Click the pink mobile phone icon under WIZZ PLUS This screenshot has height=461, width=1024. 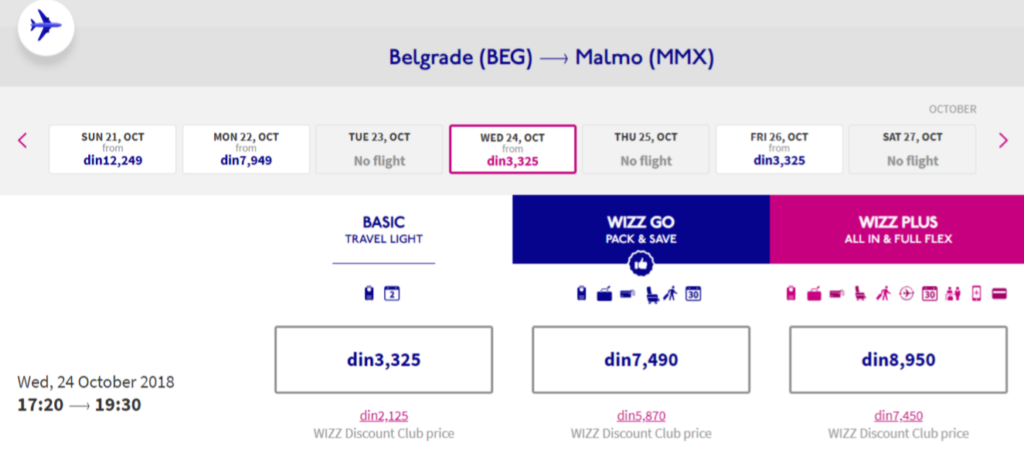pos(976,294)
